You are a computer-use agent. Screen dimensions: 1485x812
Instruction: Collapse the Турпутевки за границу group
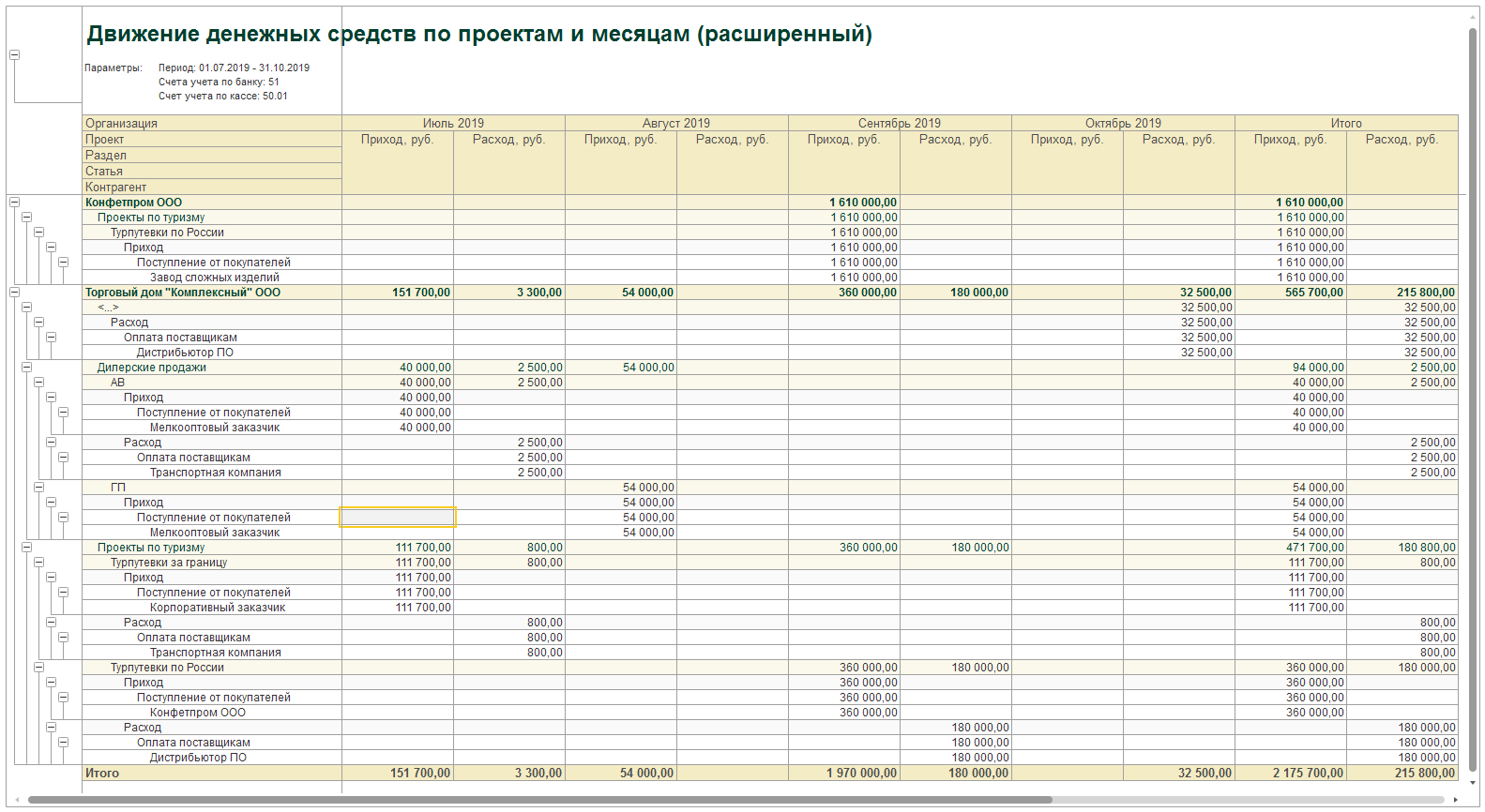(38, 562)
